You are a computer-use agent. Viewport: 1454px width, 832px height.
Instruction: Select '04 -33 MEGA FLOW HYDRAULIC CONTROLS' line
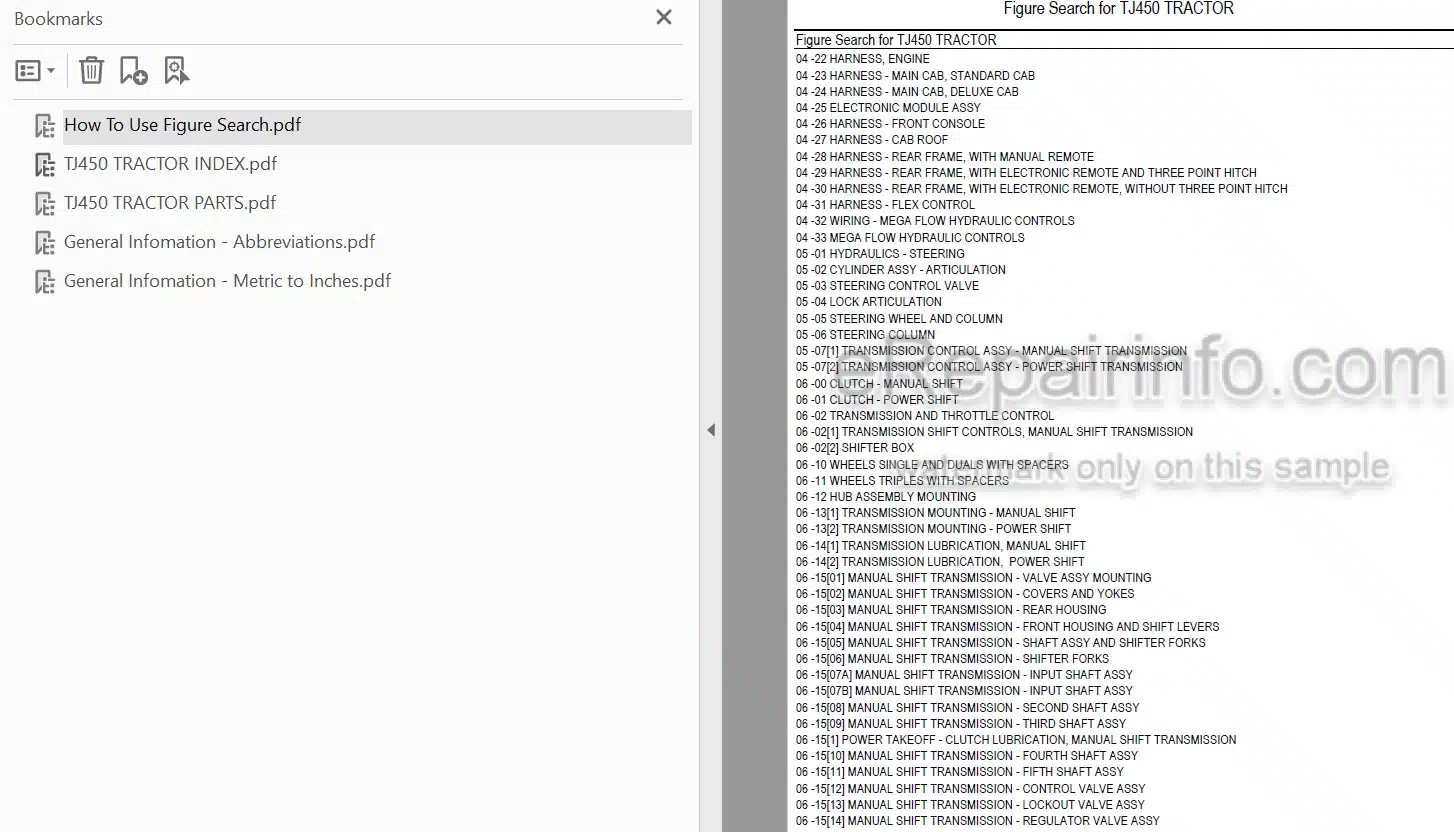[910, 237]
